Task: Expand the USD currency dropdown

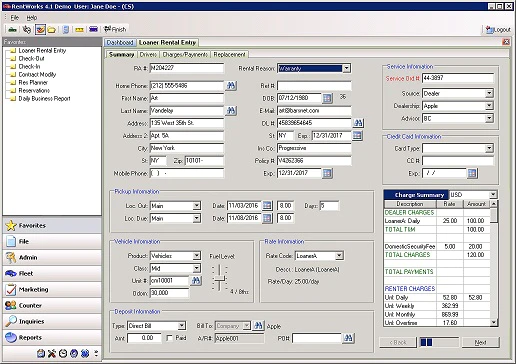Action: pyautogui.click(x=493, y=195)
